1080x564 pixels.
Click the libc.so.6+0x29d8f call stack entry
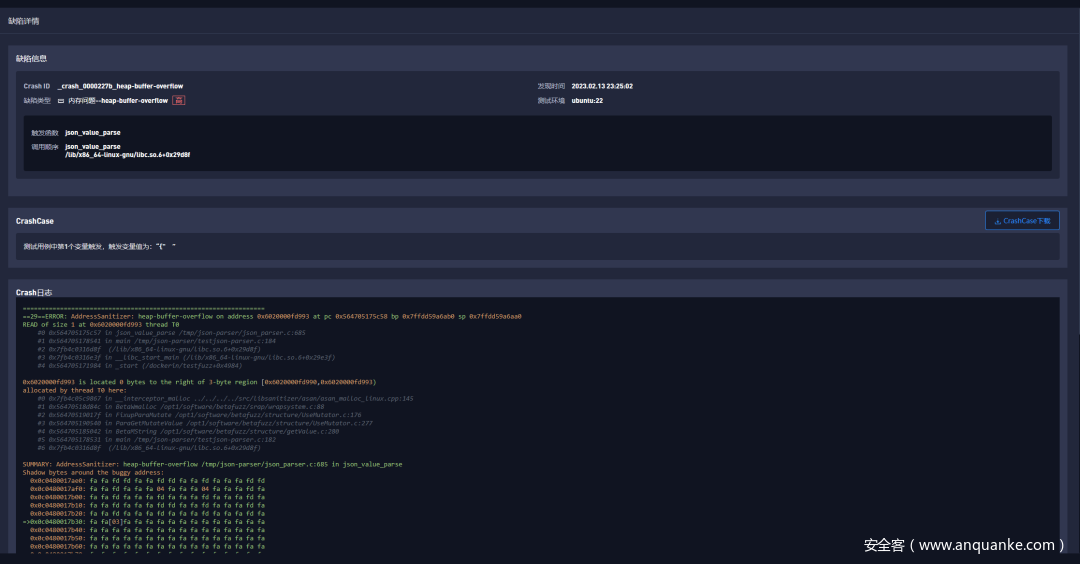point(127,155)
